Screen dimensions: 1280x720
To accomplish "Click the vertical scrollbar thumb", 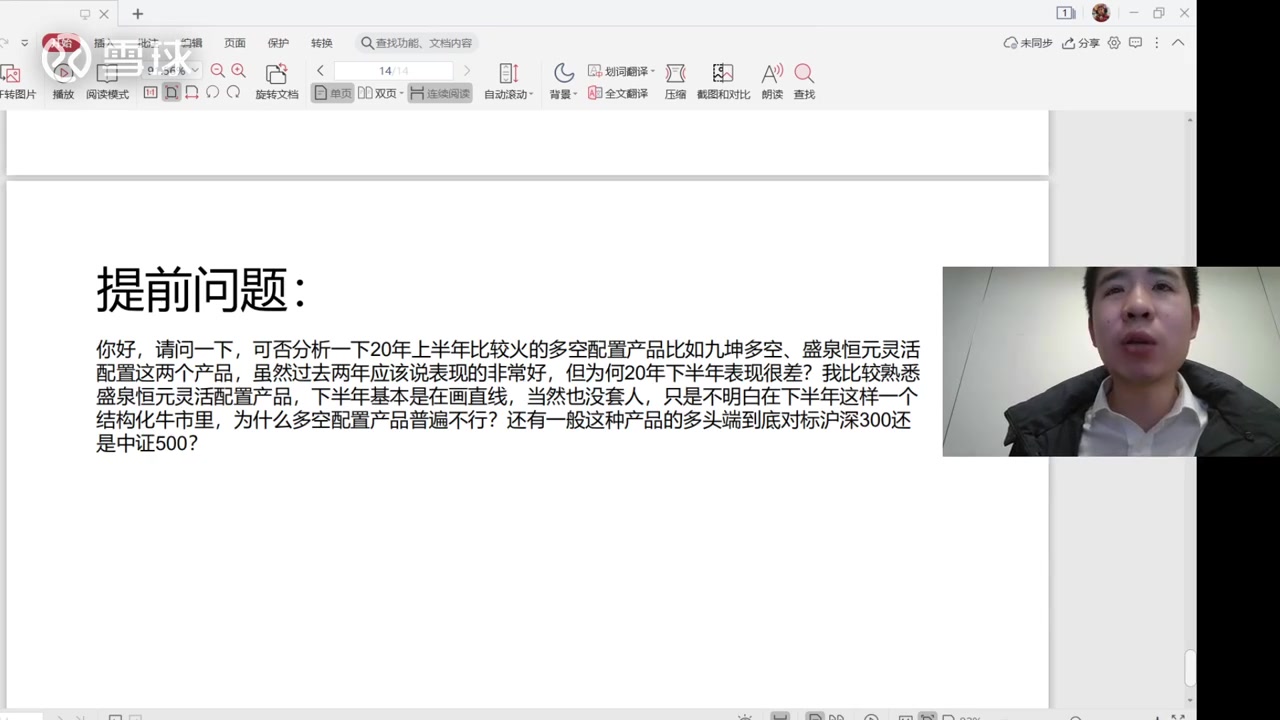I will click(1189, 666).
